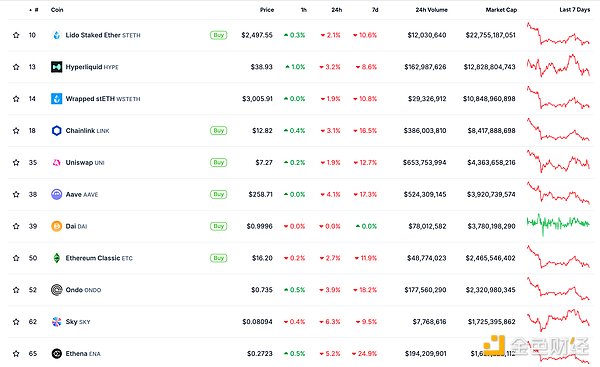Click the Buy button for Dai
Image resolution: width=600 pixels, height=367 pixels.
218,226
